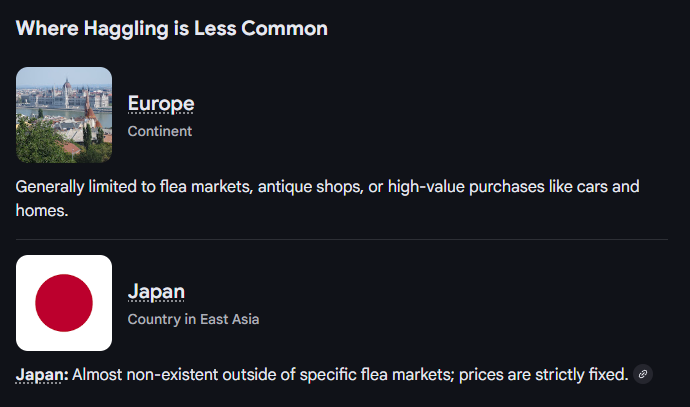Click the divider line between Europe and Japan
Viewport: 690px width, 407px height.
(x=341, y=240)
